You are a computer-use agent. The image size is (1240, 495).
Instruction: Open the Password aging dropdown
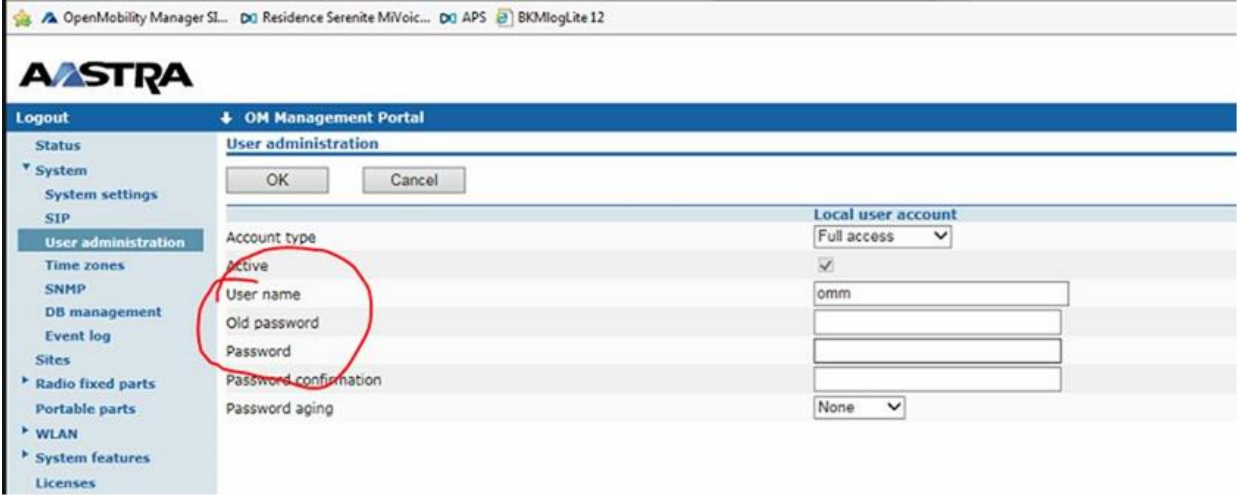click(x=859, y=408)
